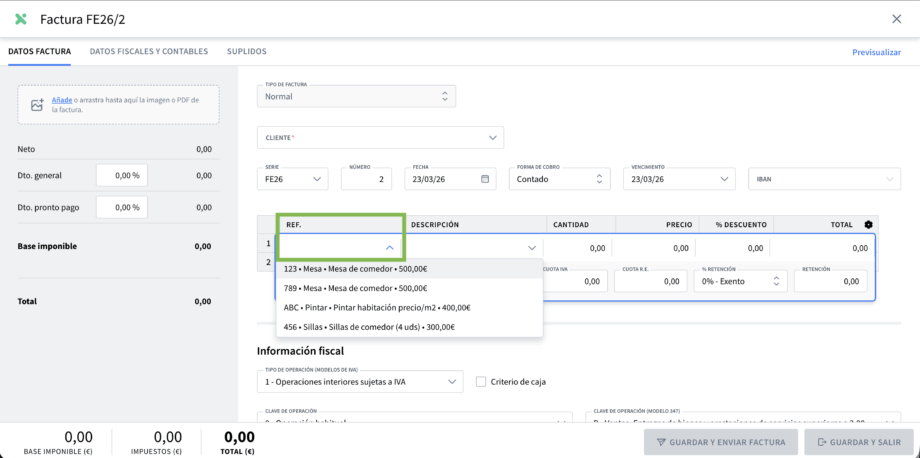Close the Factura FE26/2 dialog
The image size is (920, 458).
(896, 19)
